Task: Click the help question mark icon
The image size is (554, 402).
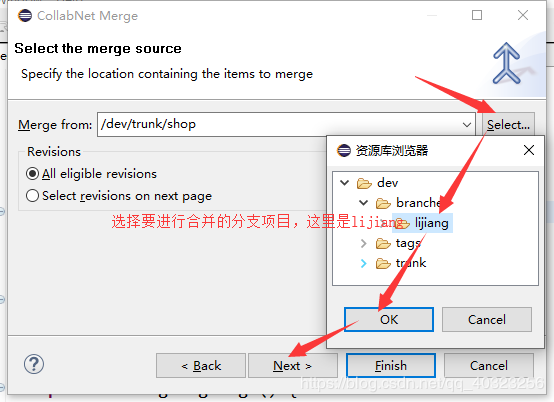Action: (34, 364)
